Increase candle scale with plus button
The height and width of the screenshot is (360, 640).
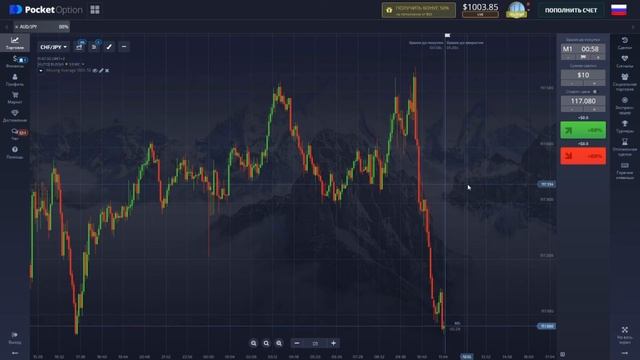coord(333,343)
